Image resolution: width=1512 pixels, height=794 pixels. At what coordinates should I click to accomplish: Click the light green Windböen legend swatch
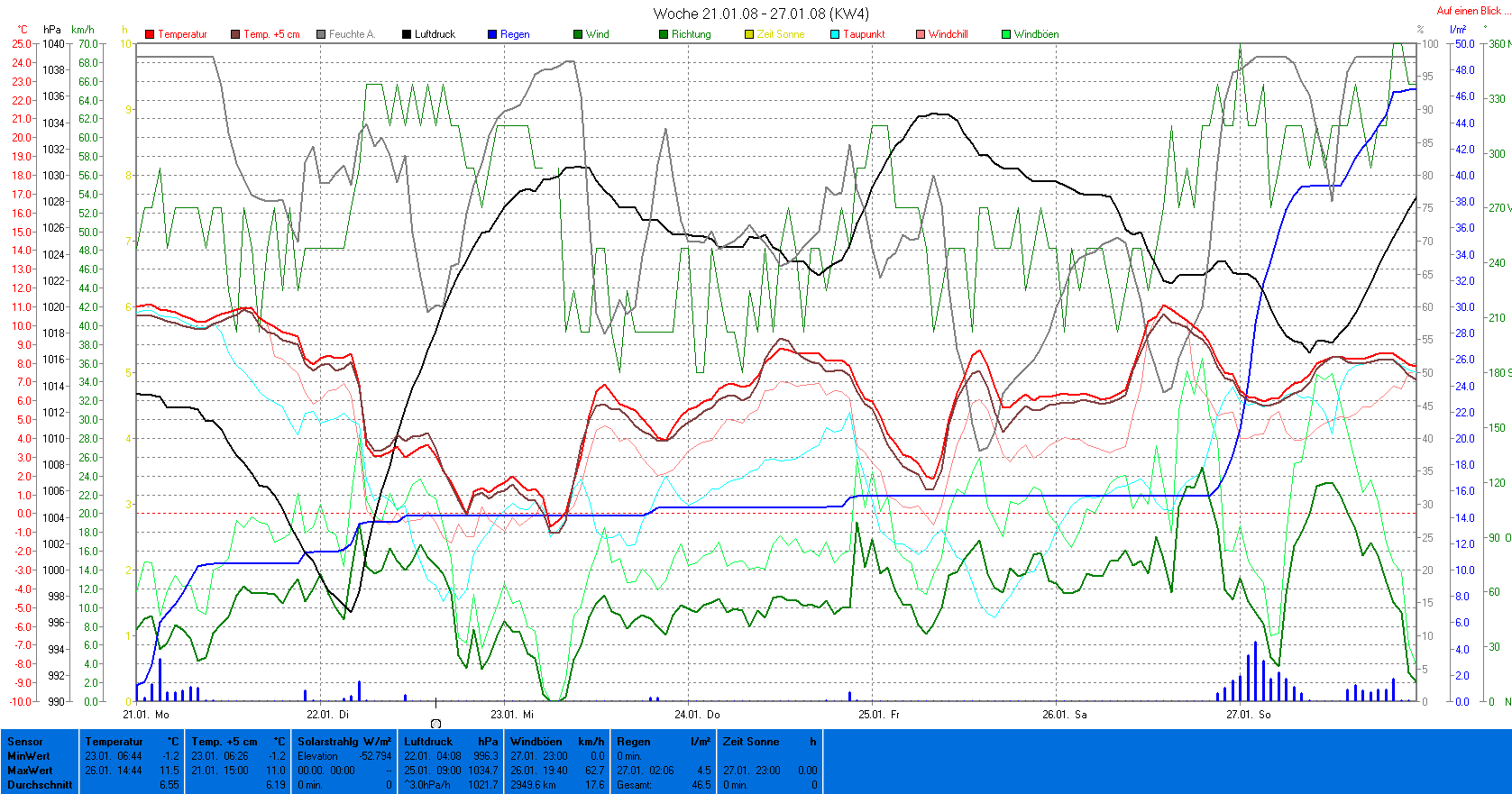1006,34
